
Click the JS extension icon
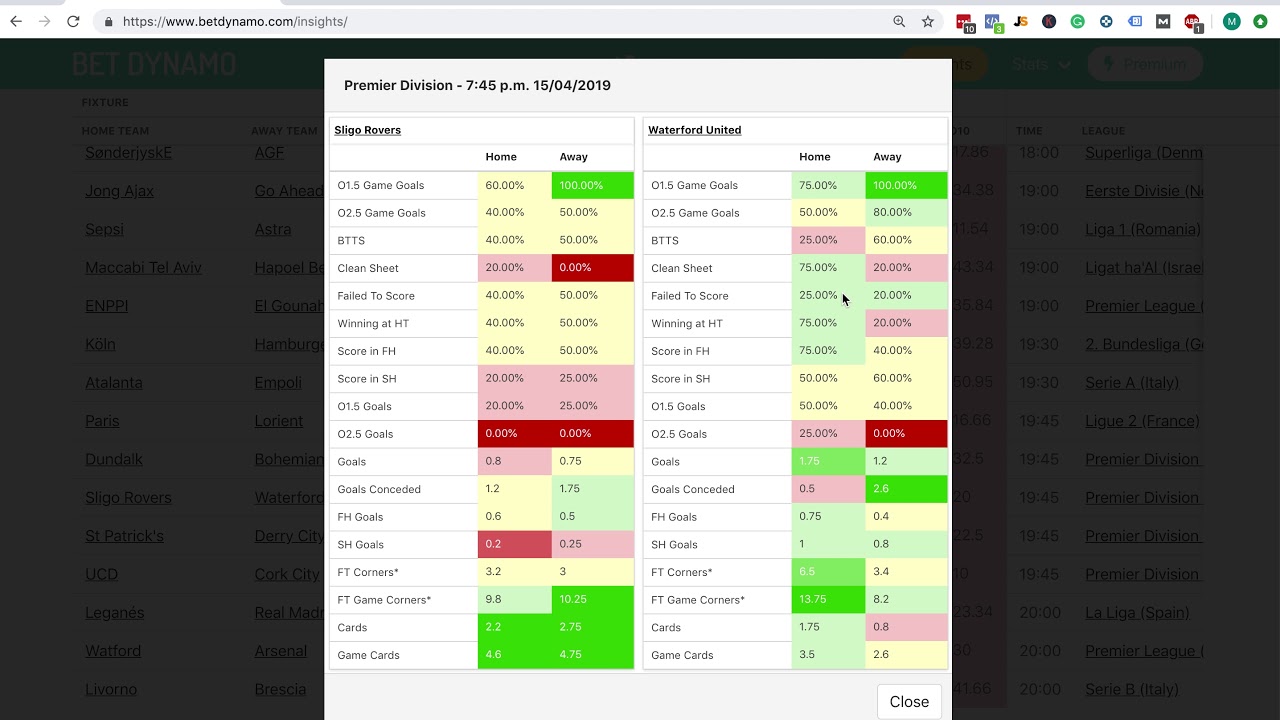(x=1021, y=21)
